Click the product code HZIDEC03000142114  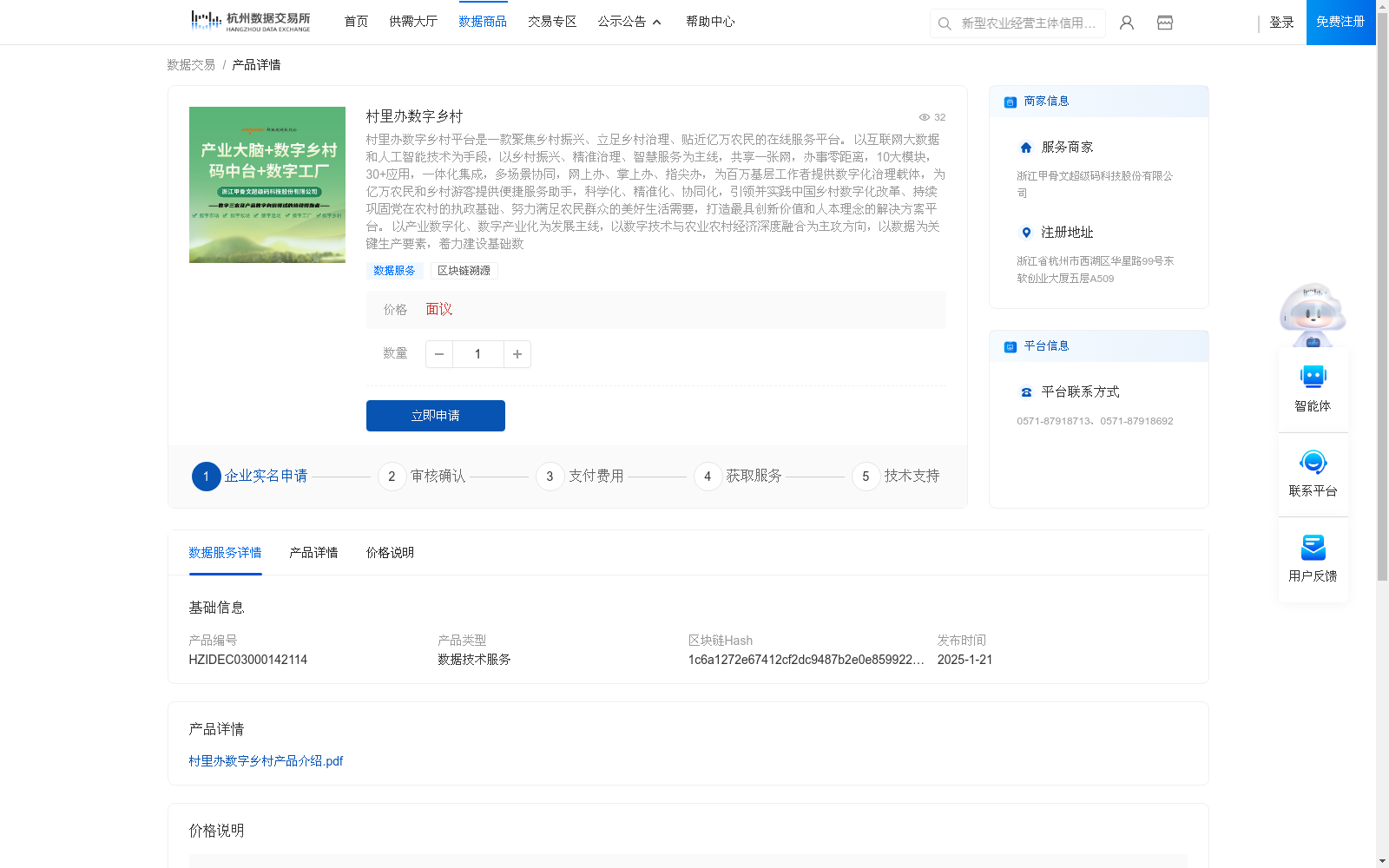coord(248,660)
